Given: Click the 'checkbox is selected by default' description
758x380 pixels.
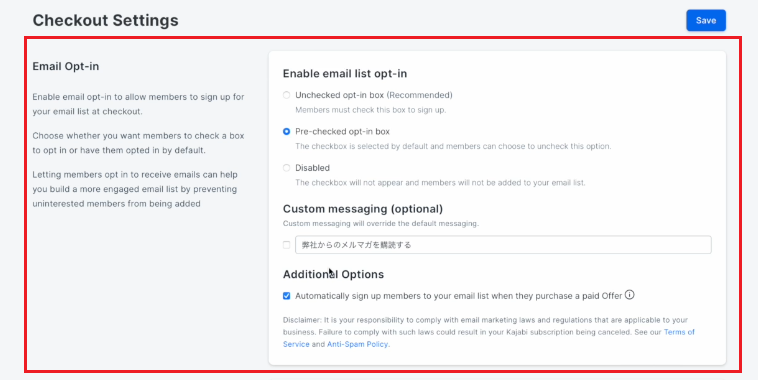Looking at the screenshot, I should (x=453, y=146).
